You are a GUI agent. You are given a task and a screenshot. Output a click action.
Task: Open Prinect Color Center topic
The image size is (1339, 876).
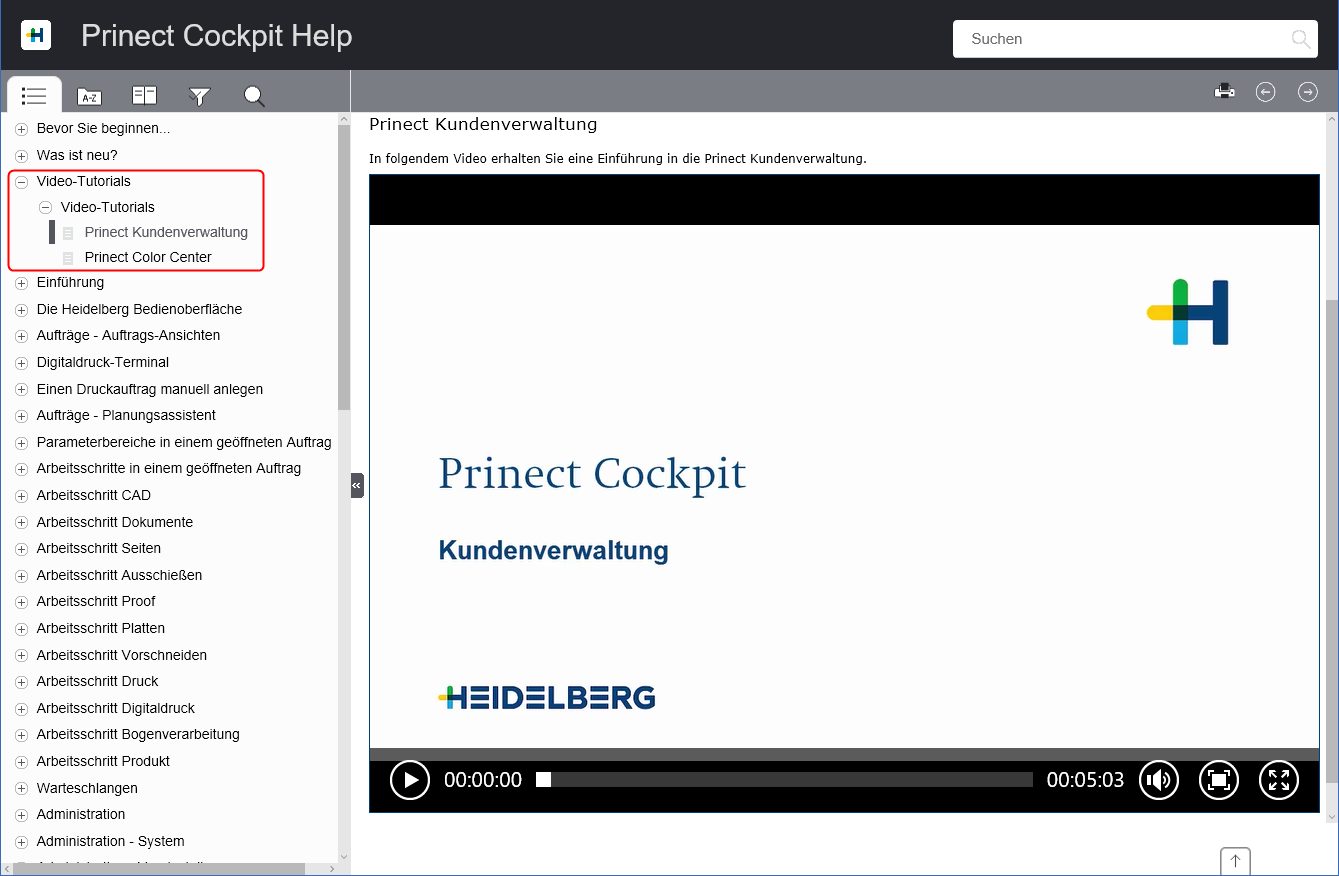click(x=148, y=257)
